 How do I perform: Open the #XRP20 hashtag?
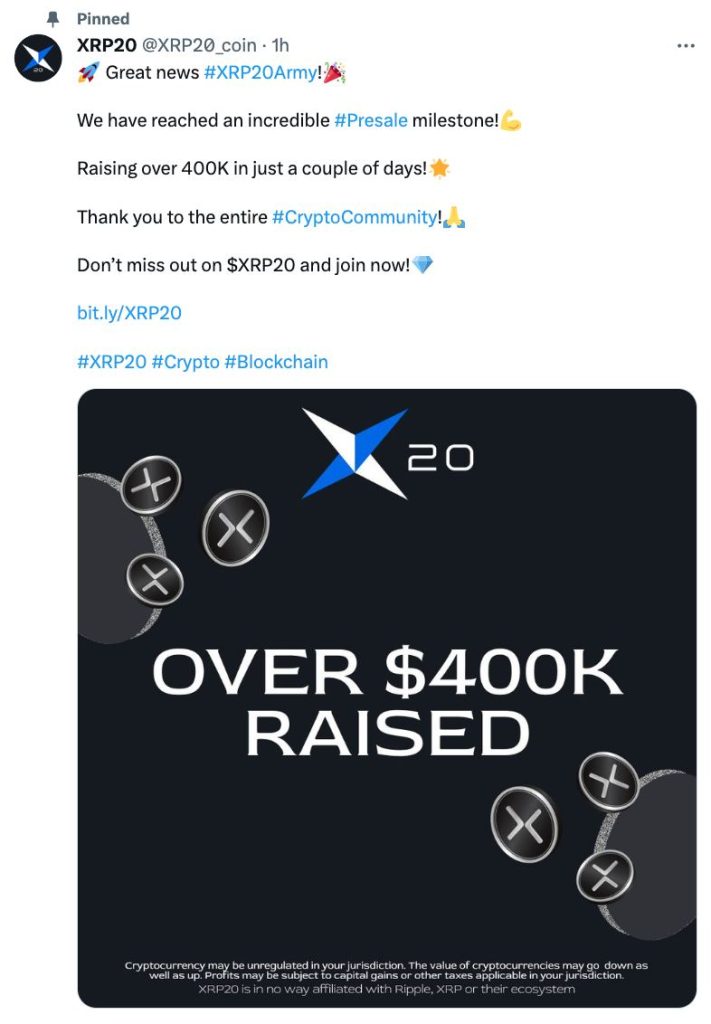coord(111,361)
